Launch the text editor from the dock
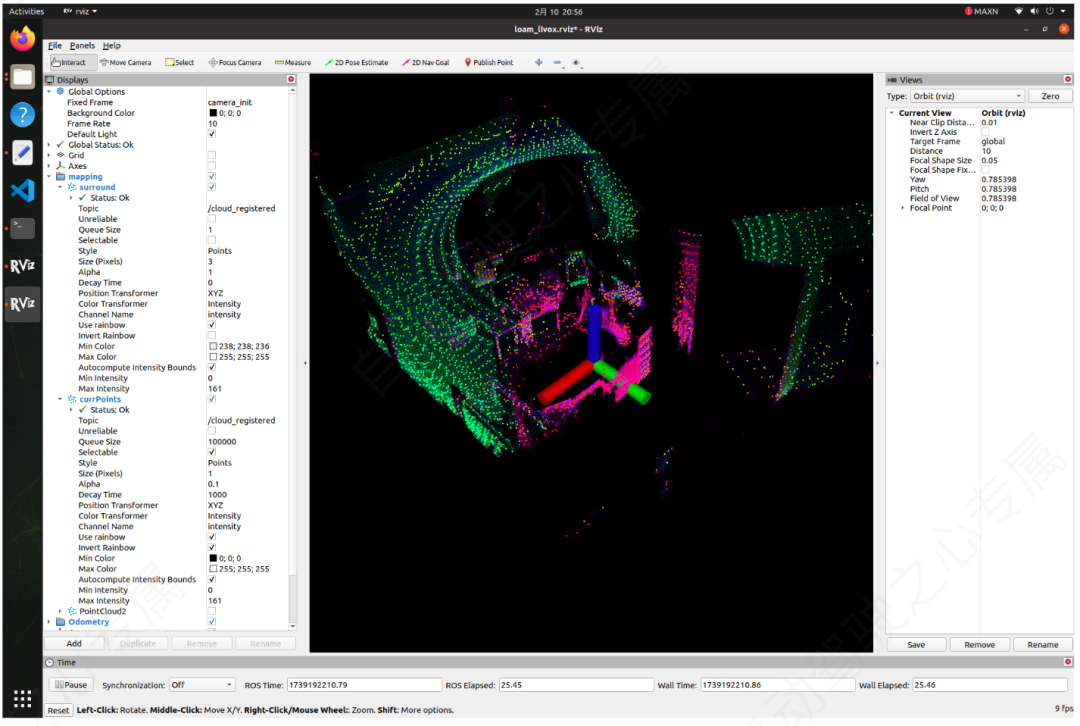The height and width of the screenshot is (726, 1080). [23, 152]
